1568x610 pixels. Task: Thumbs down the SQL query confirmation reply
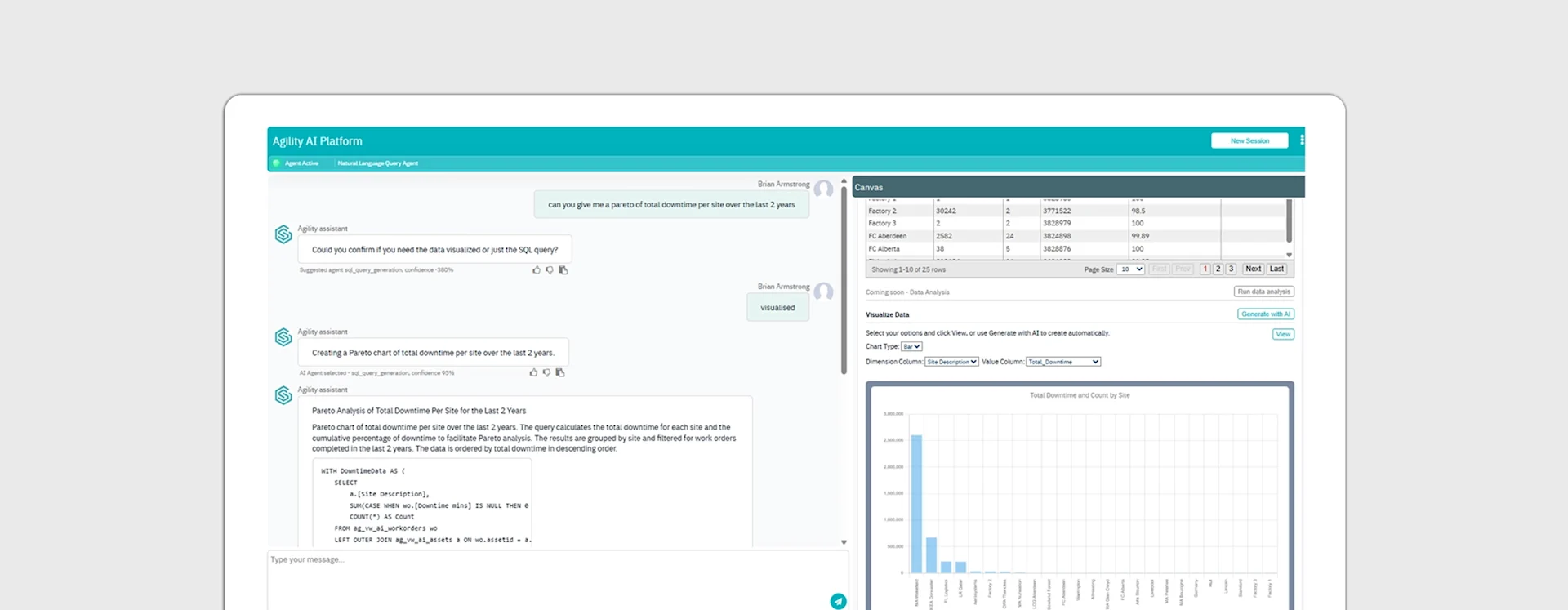pos(550,270)
